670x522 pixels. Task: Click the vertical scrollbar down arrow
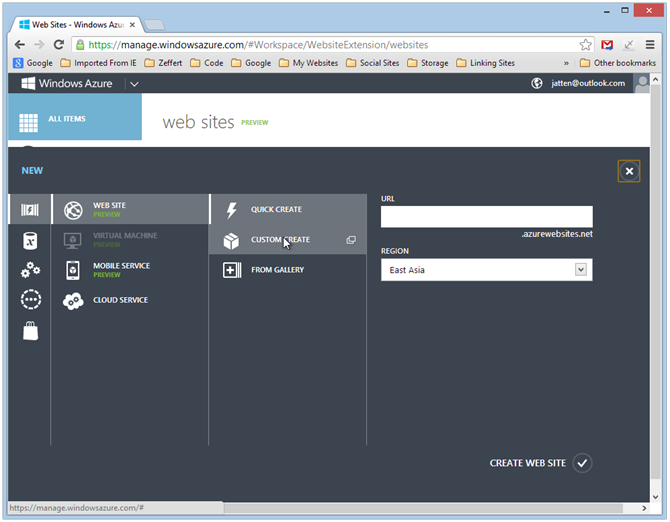(656, 496)
